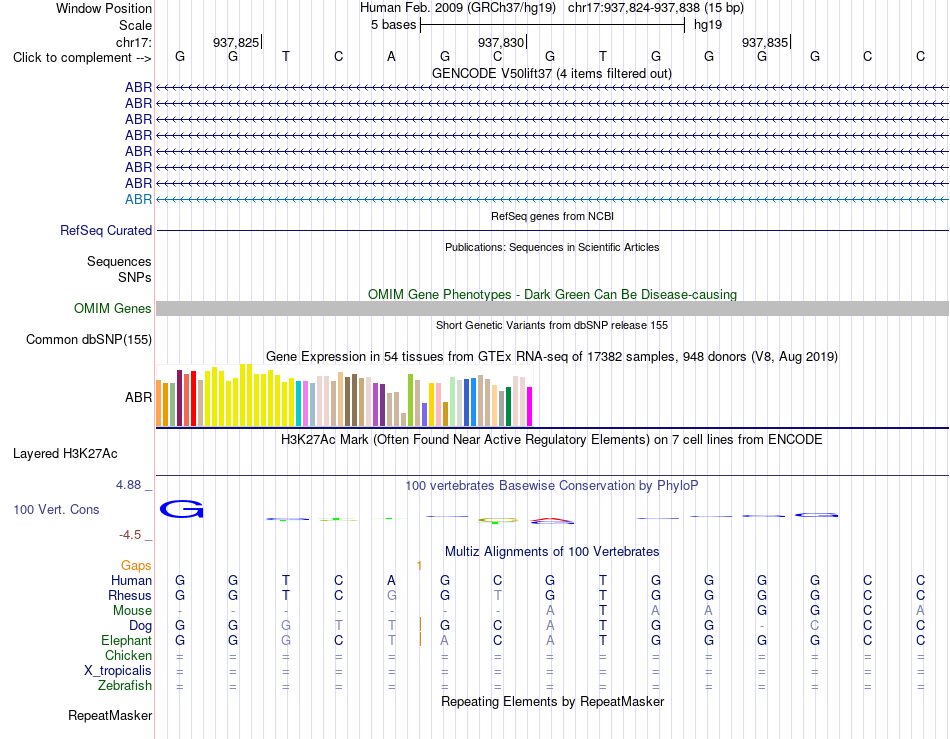This screenshot has height=739, width=950.
Task: Click the 'Mouse' species label
Action: point(132,611)
